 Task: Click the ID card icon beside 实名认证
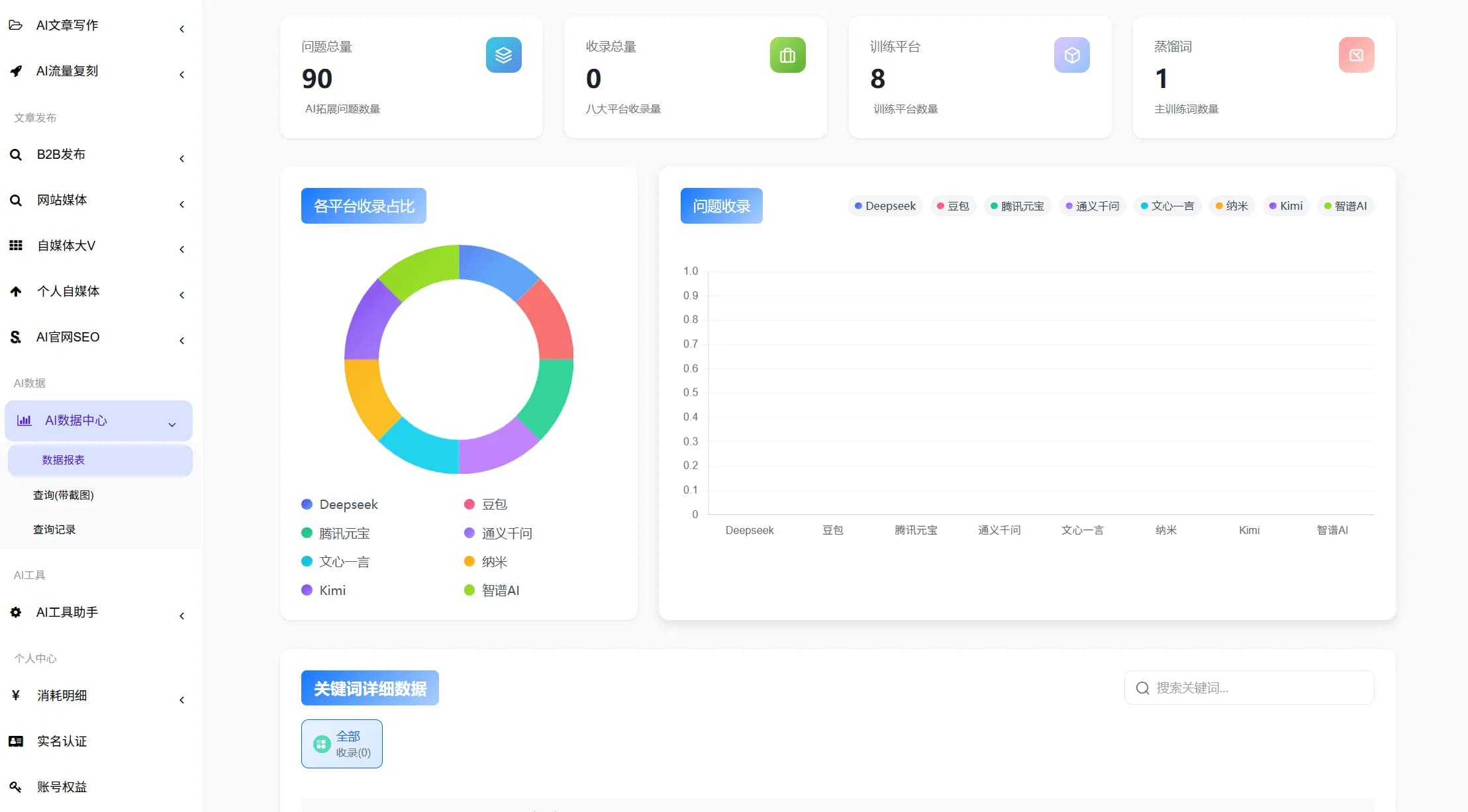(x=16, y=741)
